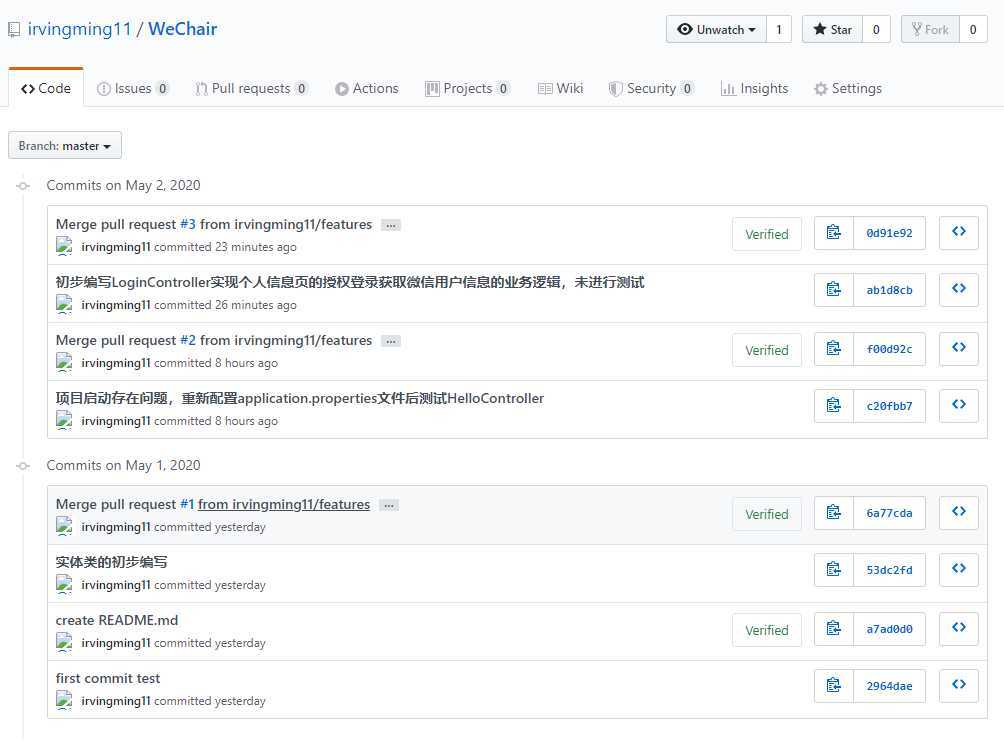
Task: Open the HelloController commit message
Action: [300, 398]
